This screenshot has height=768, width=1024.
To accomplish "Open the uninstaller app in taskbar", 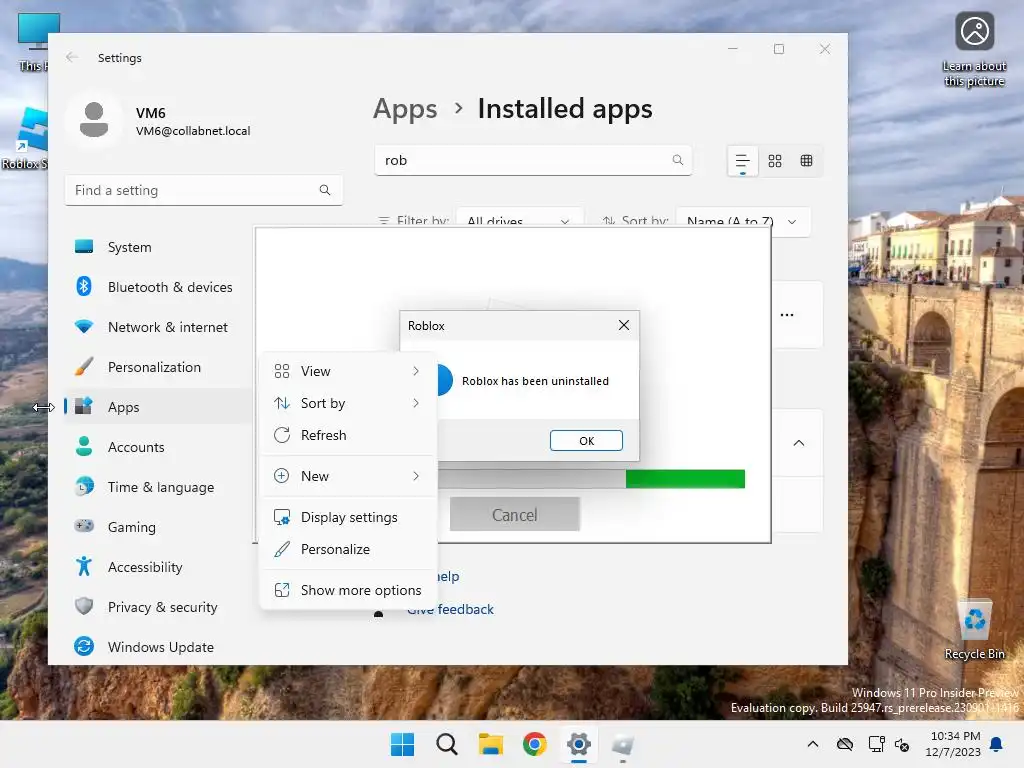I will pos(623,744).
